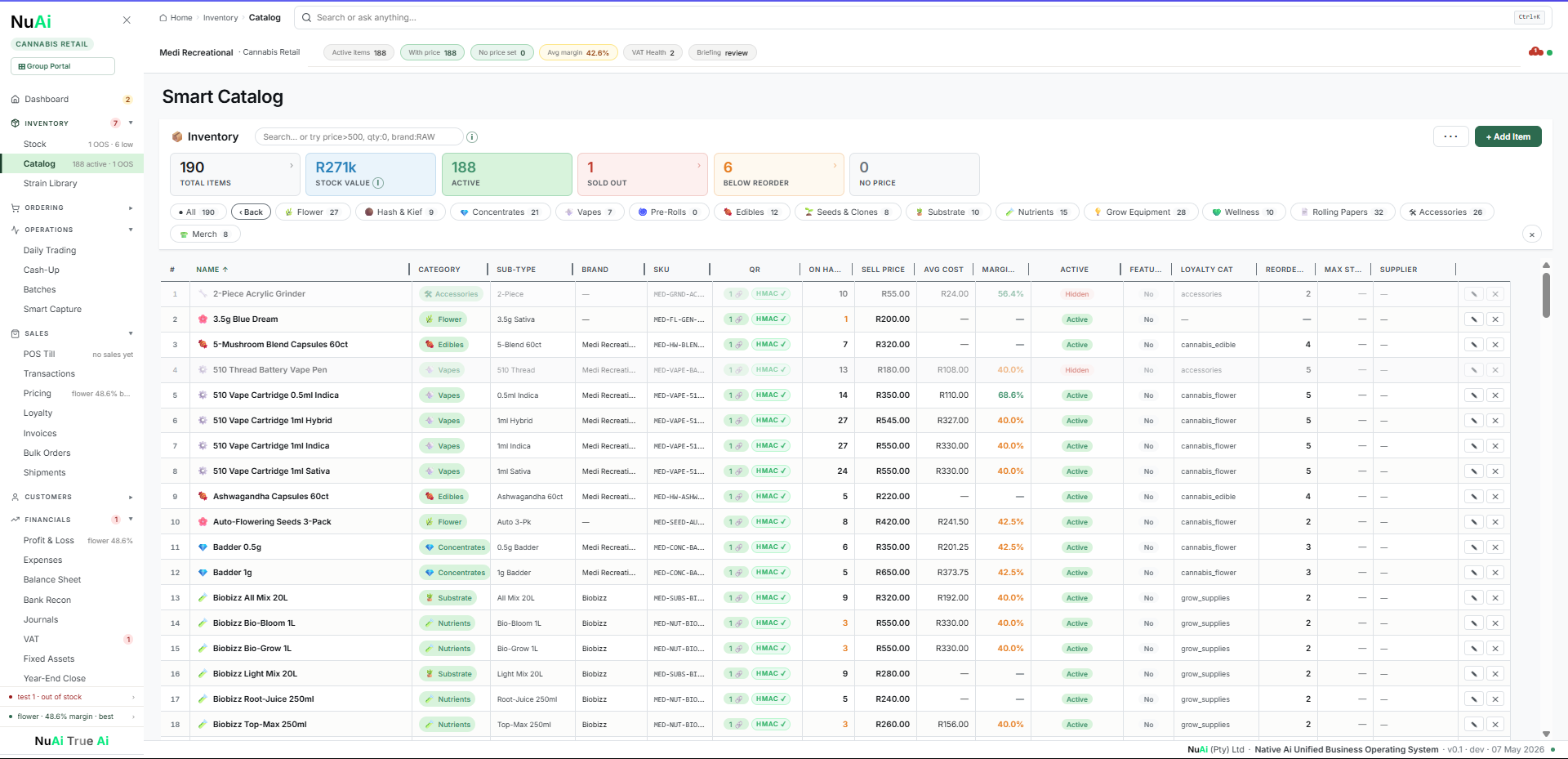1568x759 pixels.
Task: Click the Home breadcrumb house icon
Action: (163, 17)
